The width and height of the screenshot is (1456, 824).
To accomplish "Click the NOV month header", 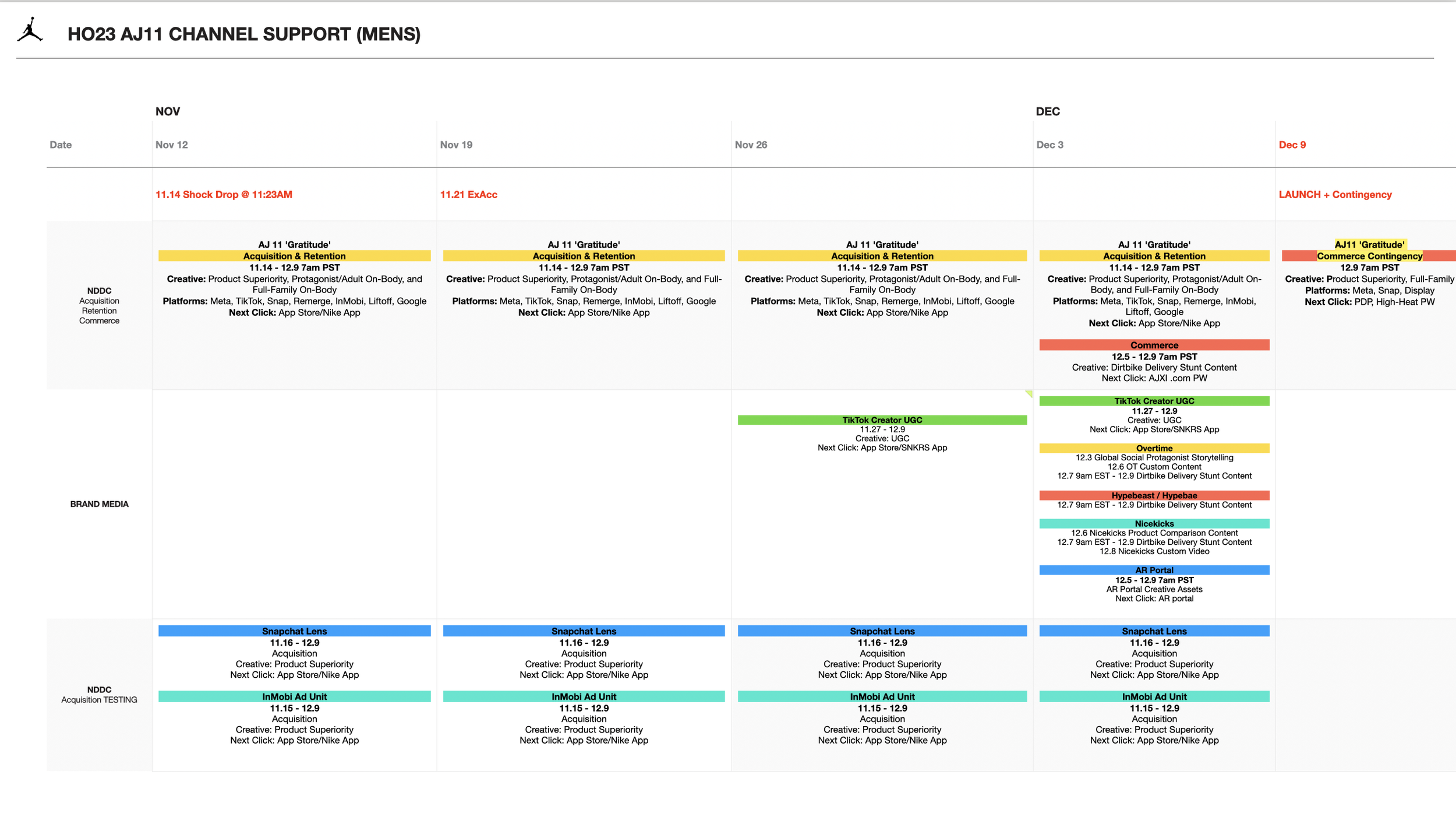I will click(x=168, y=111).
